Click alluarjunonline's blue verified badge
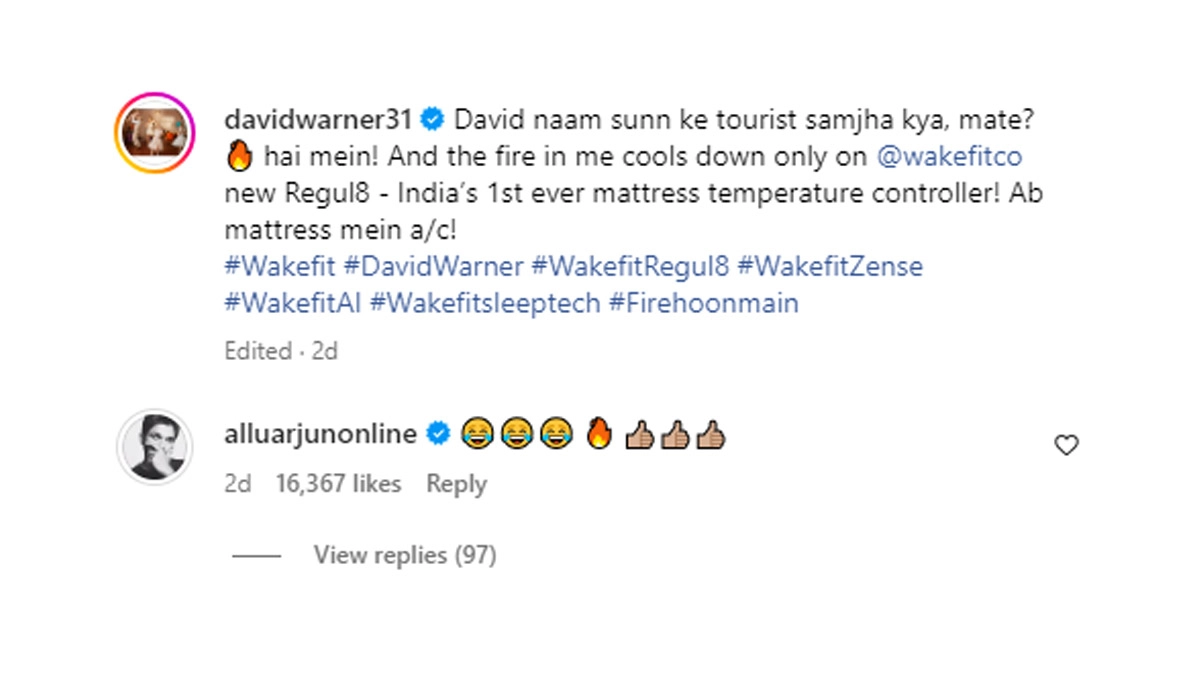1200x675 pixels. [x=437, y=434]
